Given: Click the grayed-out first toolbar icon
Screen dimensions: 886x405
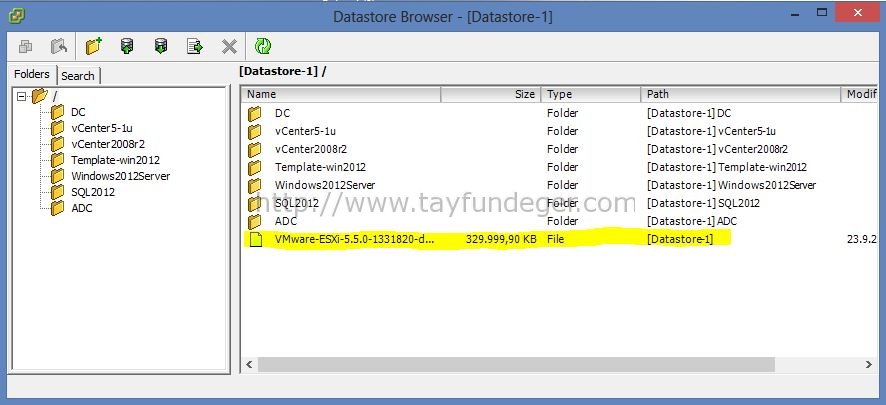Looking at the screenshot, I should pos(25,46).
